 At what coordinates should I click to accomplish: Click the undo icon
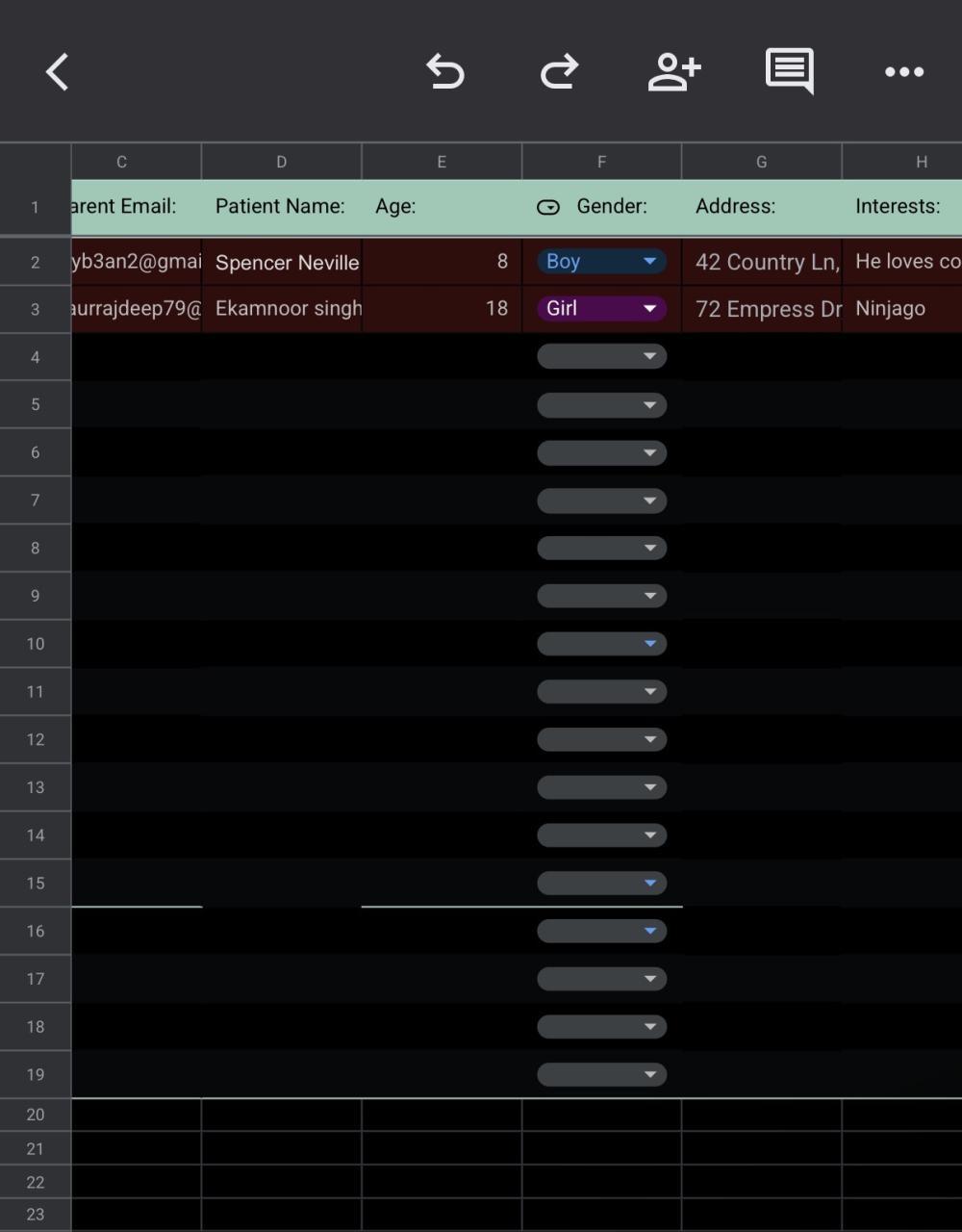tap(445, 72)
